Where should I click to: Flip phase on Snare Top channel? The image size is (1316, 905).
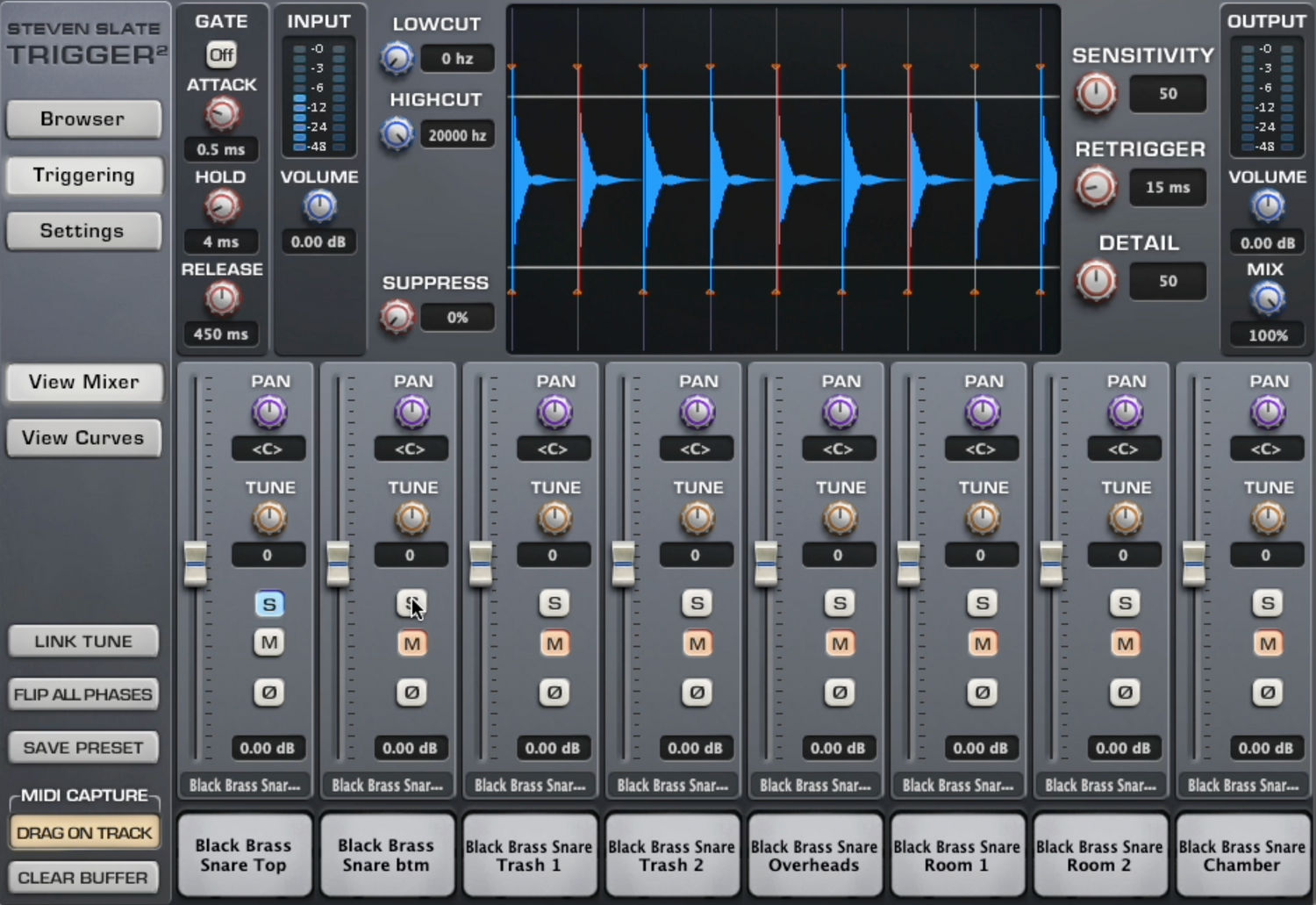point(269,693)
